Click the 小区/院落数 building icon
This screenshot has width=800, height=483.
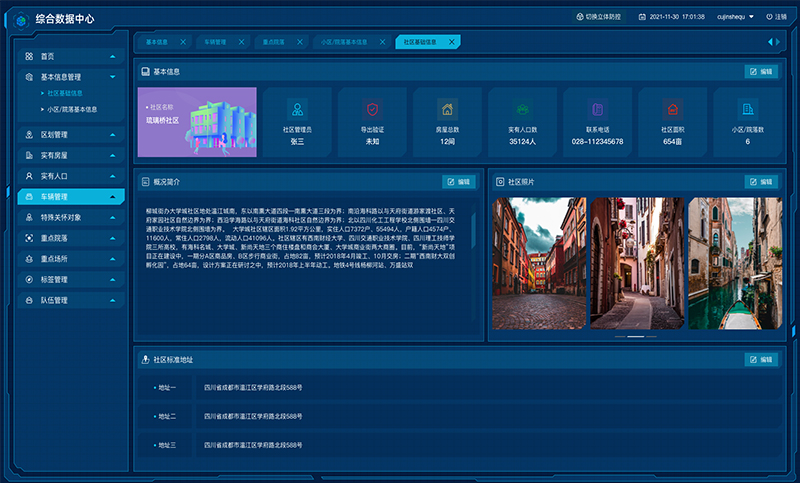pyautogui.click(x=747, y=109)
